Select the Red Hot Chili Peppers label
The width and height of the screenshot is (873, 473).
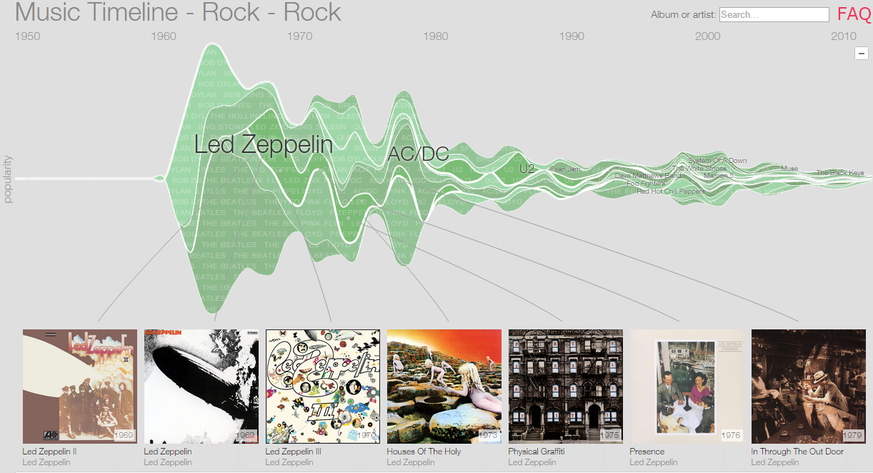(671, 191)
